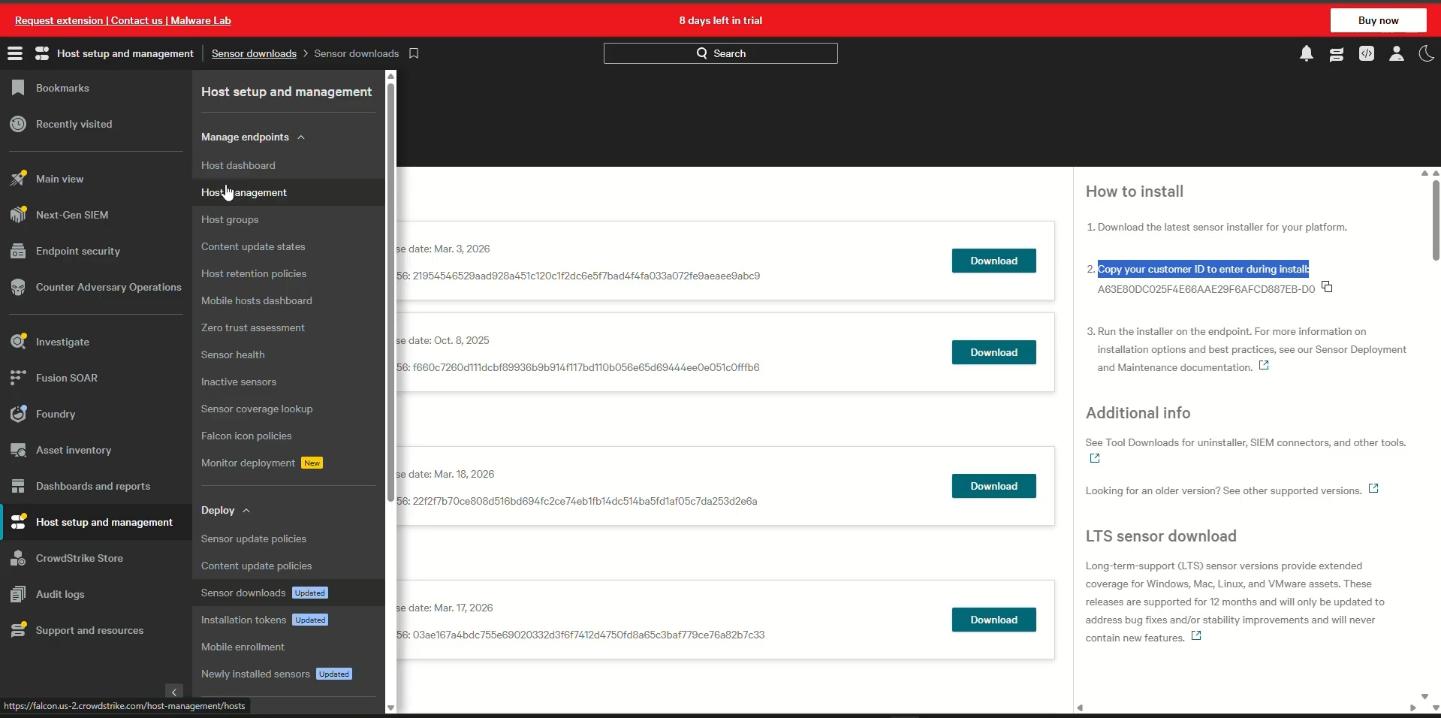Image resolution: width=1441 pixels, height=718 pixels.
Task: Click the Sensor downloads breadcrumb link
Action: point(254,54)
